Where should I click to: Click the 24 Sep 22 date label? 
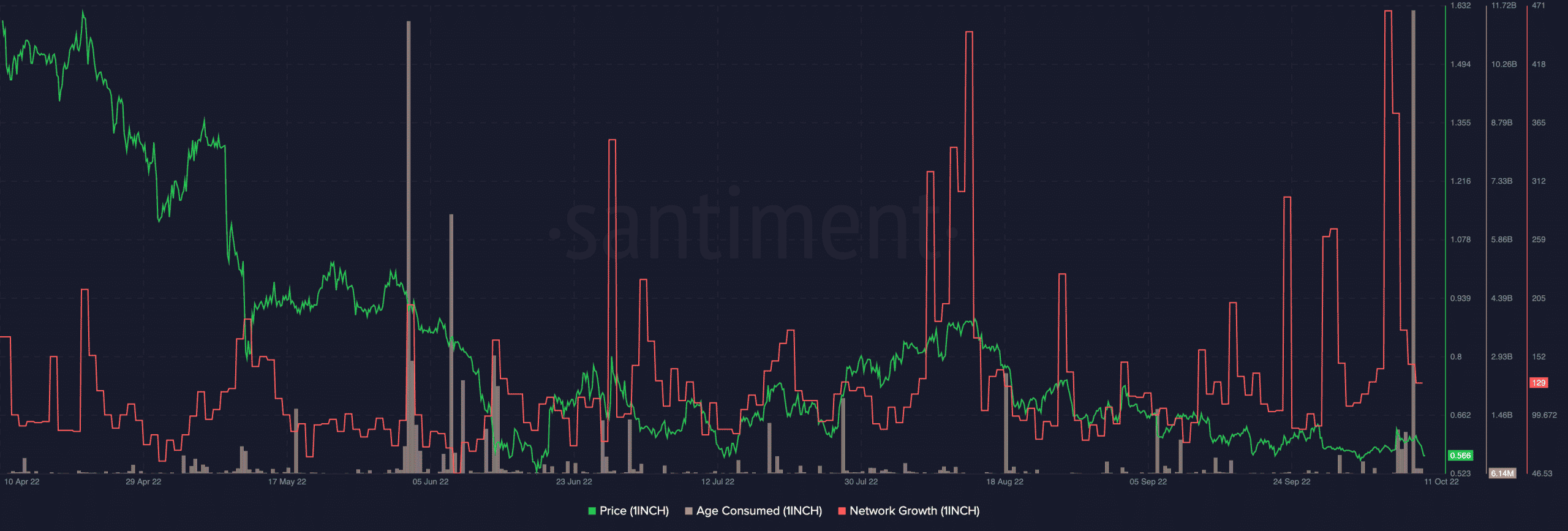pos(1292,482)
